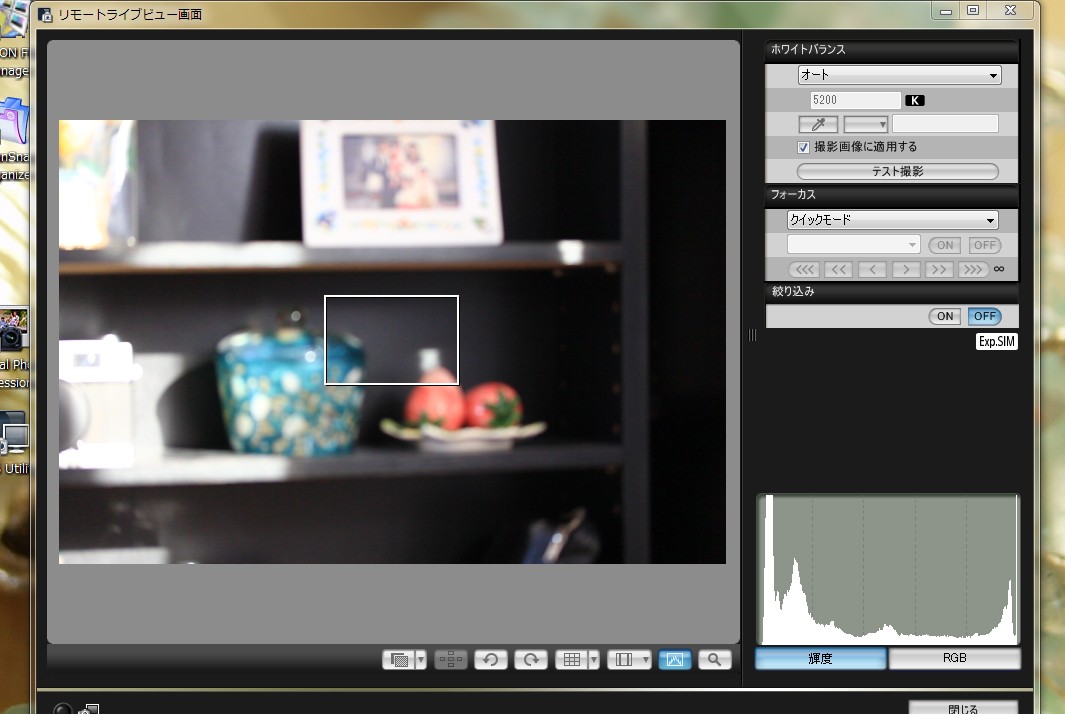Show the grid overlay on live view

[x=572, y=660]
